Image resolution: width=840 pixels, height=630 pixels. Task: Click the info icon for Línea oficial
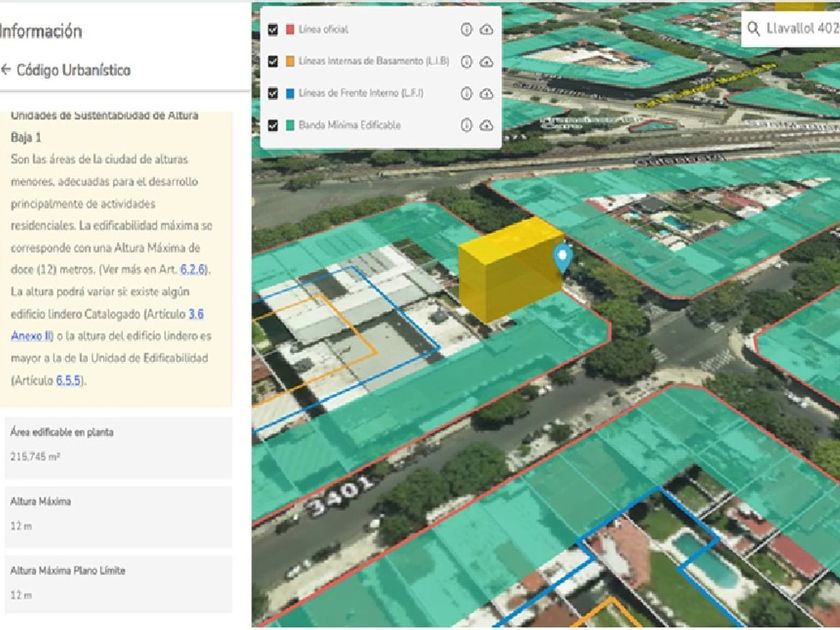click(x=466, y=30)
